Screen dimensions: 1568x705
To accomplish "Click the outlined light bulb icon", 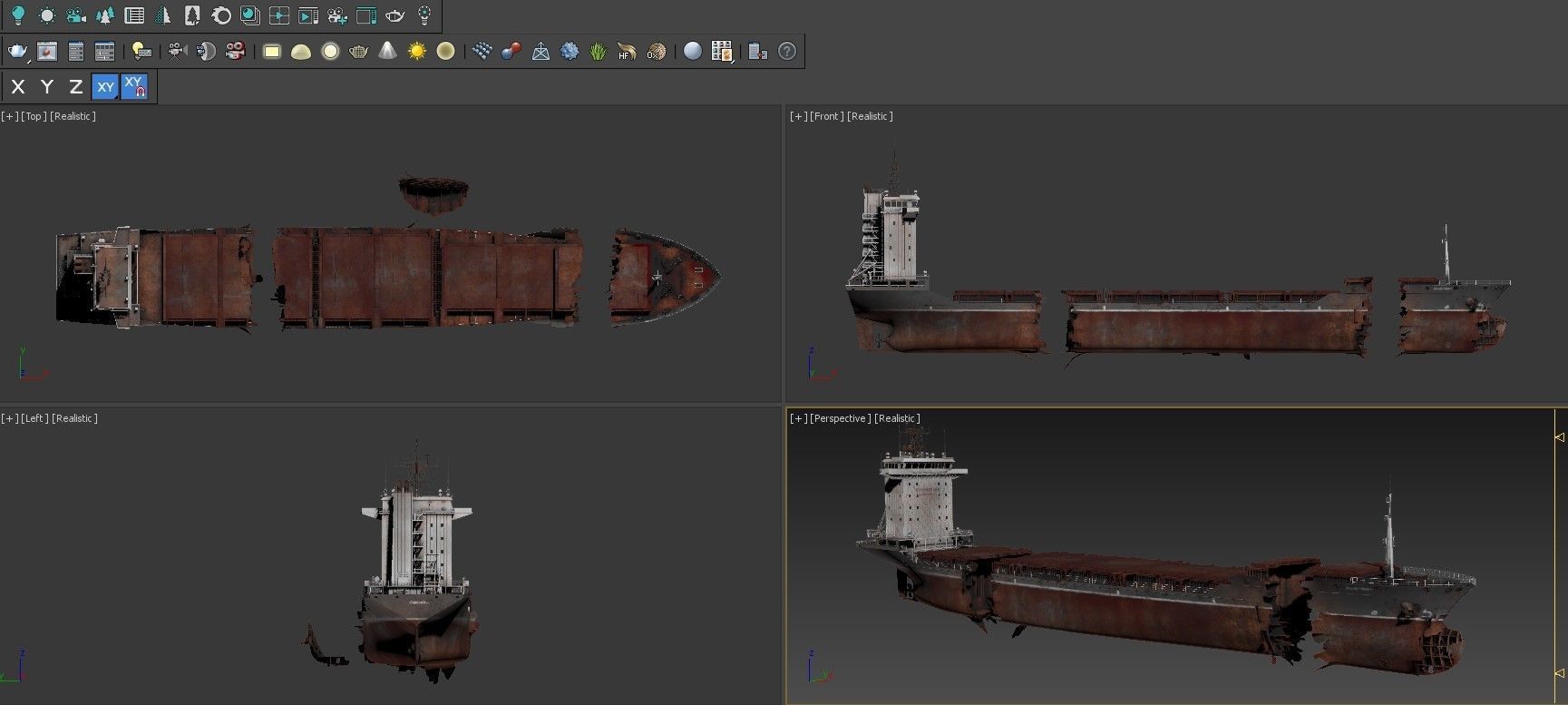I will [x=424, y=15].
